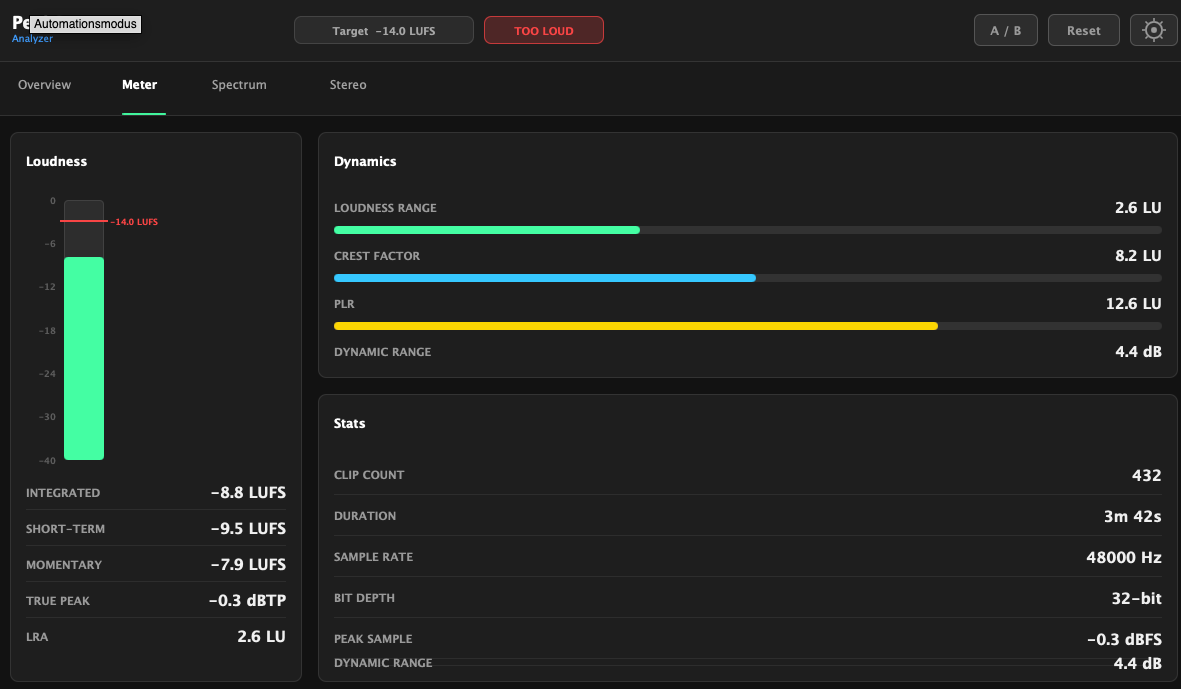1181x689 pixels.
Task: Click the Duration value 3m 42s
Action: pos(1132,517)
